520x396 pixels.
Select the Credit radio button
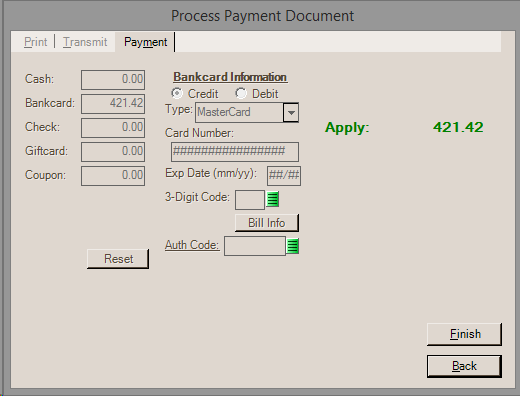177,93
